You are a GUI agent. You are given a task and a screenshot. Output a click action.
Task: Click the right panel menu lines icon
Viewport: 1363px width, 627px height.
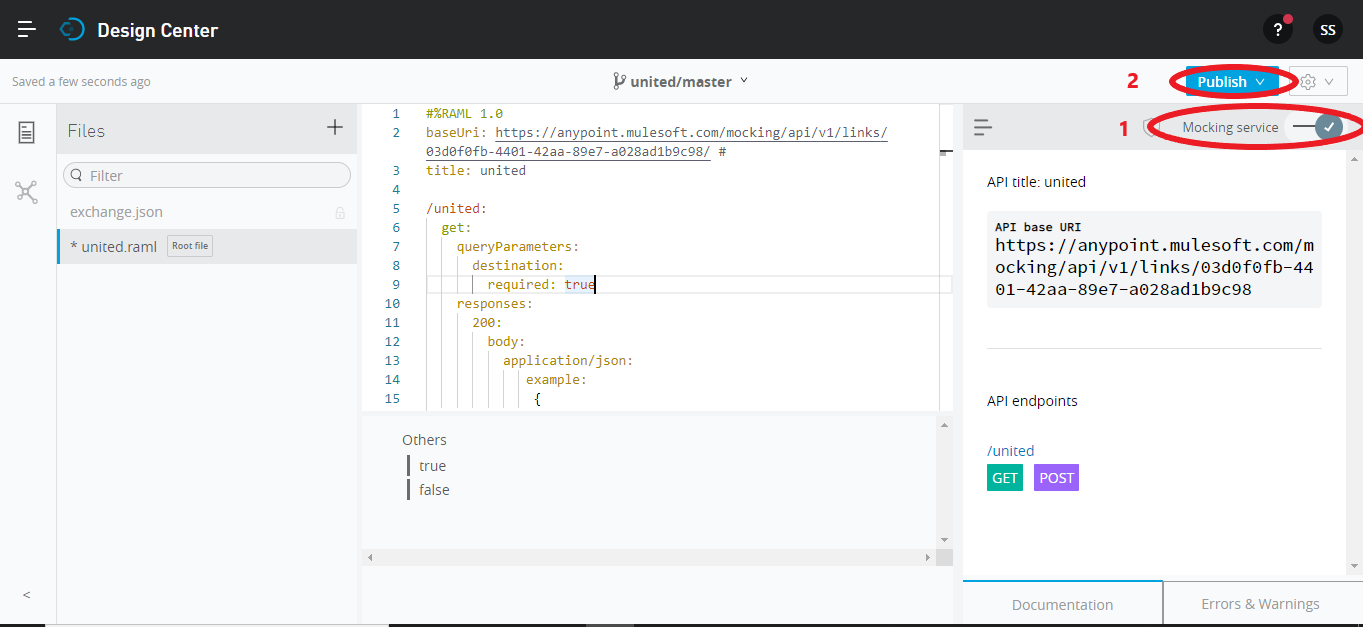[983, 127]
